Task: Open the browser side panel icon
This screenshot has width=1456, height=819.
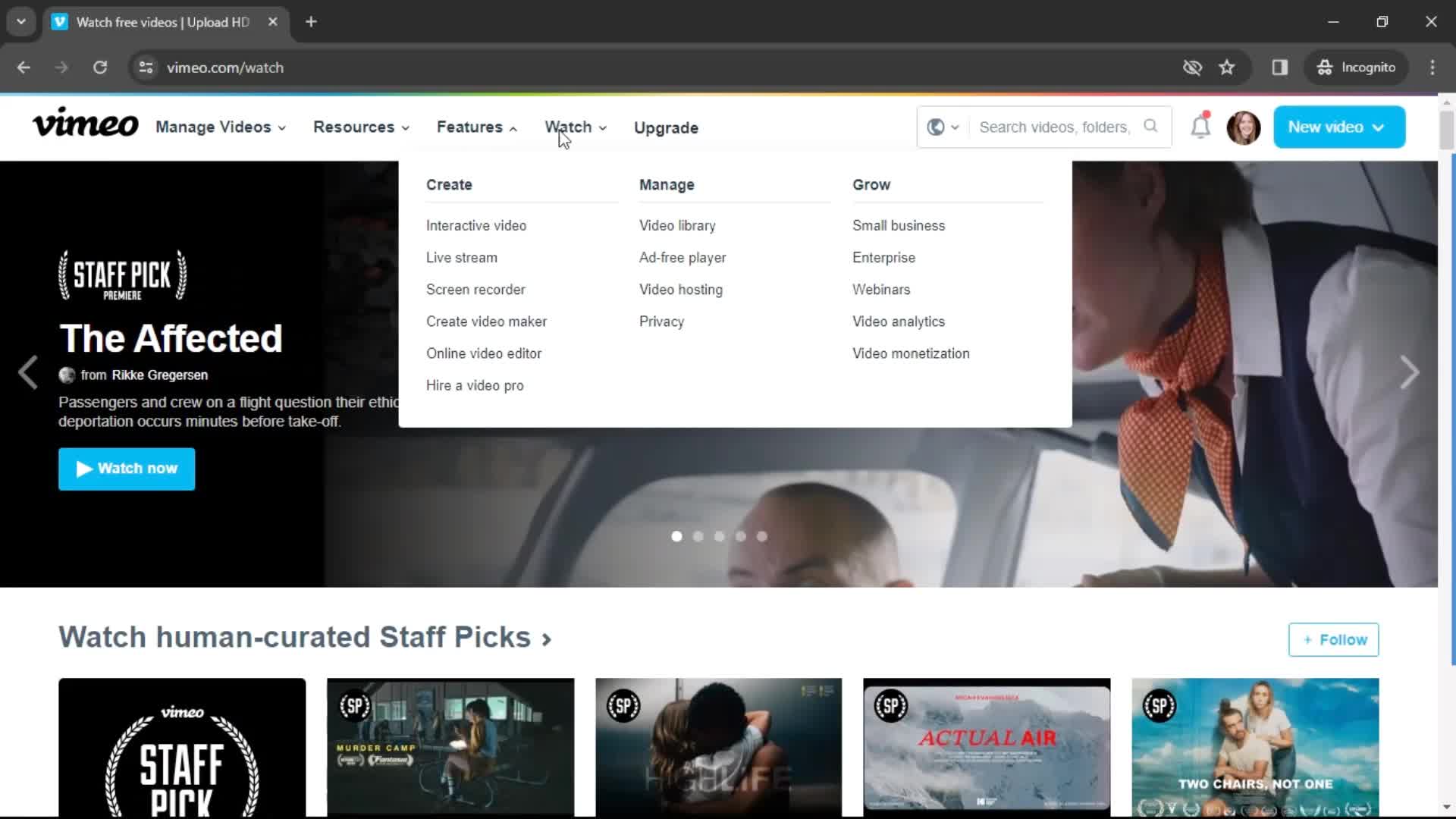Action: [x=1280, y=67]
